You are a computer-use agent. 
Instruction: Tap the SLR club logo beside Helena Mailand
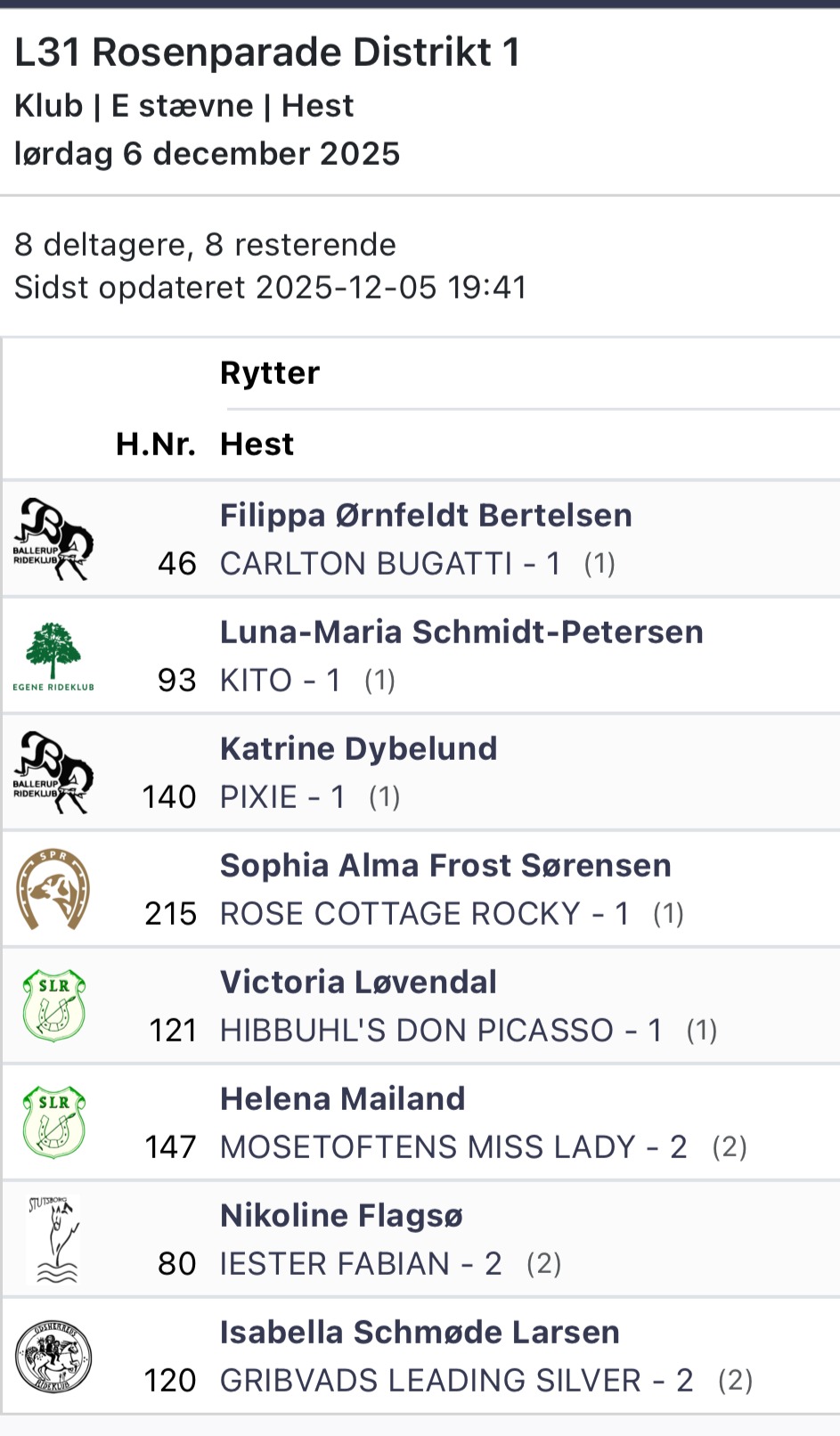pyautogui.click(x=53, y=1122)
